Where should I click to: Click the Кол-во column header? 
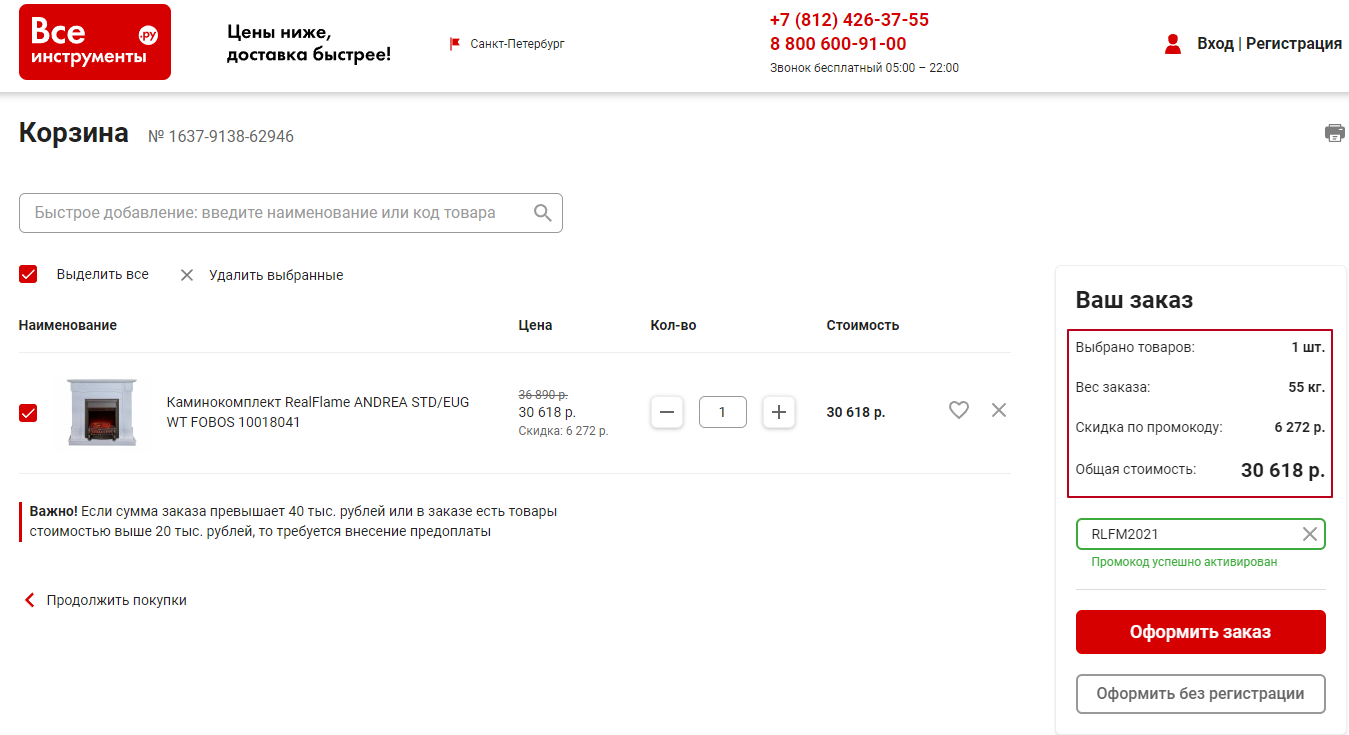pyautogui.click(x=673, y=325)
